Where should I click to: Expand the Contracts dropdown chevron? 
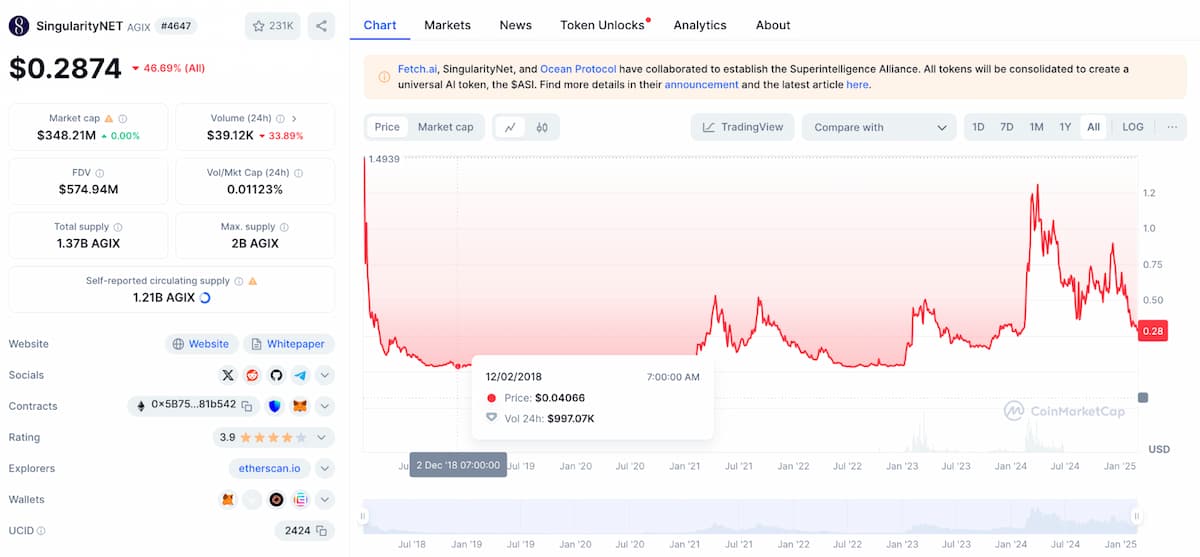tap(324, 406)
